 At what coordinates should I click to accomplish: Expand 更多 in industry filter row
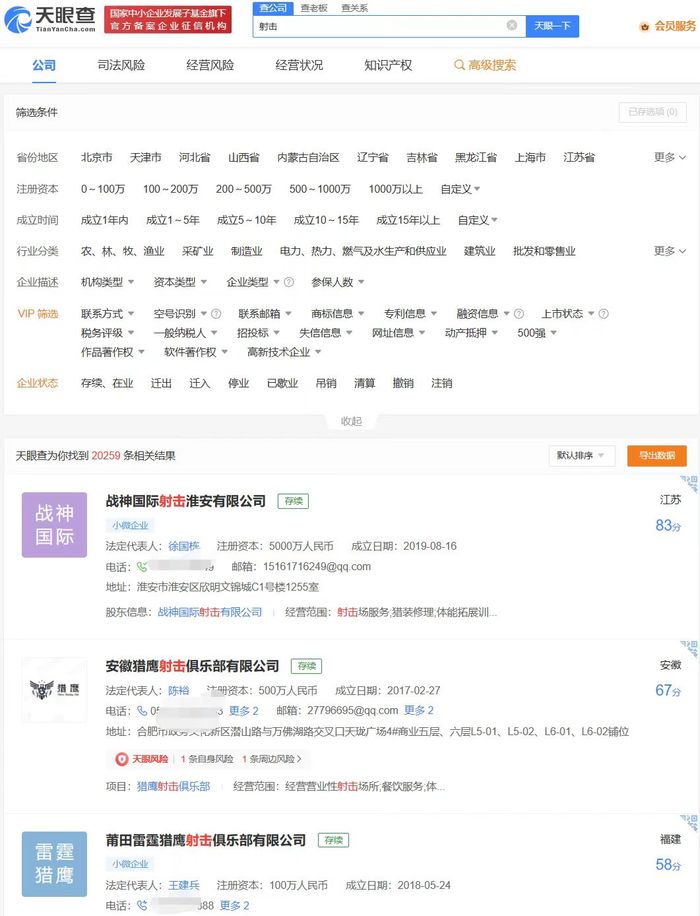[670, 251]
